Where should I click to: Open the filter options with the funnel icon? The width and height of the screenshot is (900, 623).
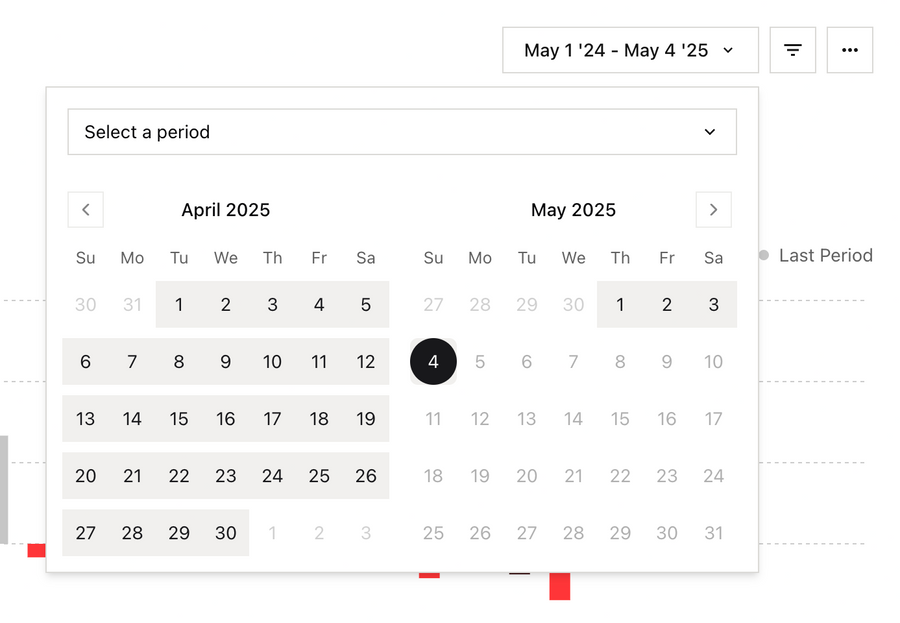point(792,49)
